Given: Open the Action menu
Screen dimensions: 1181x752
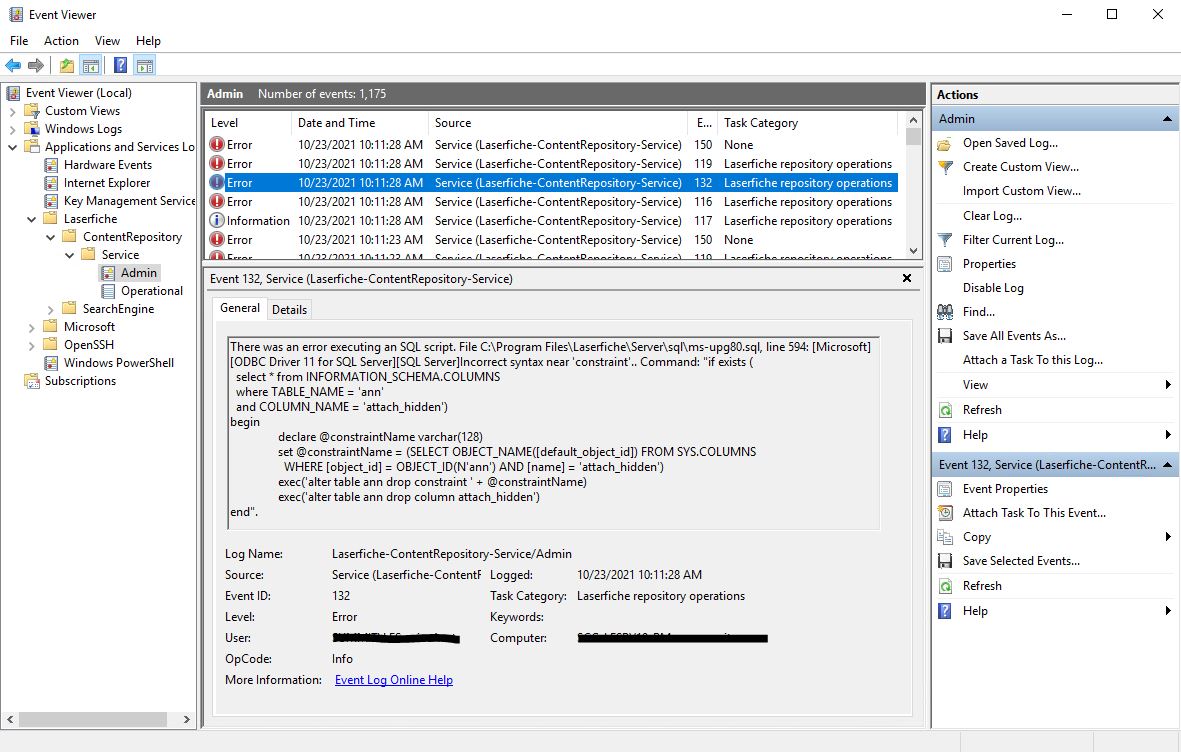Looking at the screenshot, I should click(61, 41).
